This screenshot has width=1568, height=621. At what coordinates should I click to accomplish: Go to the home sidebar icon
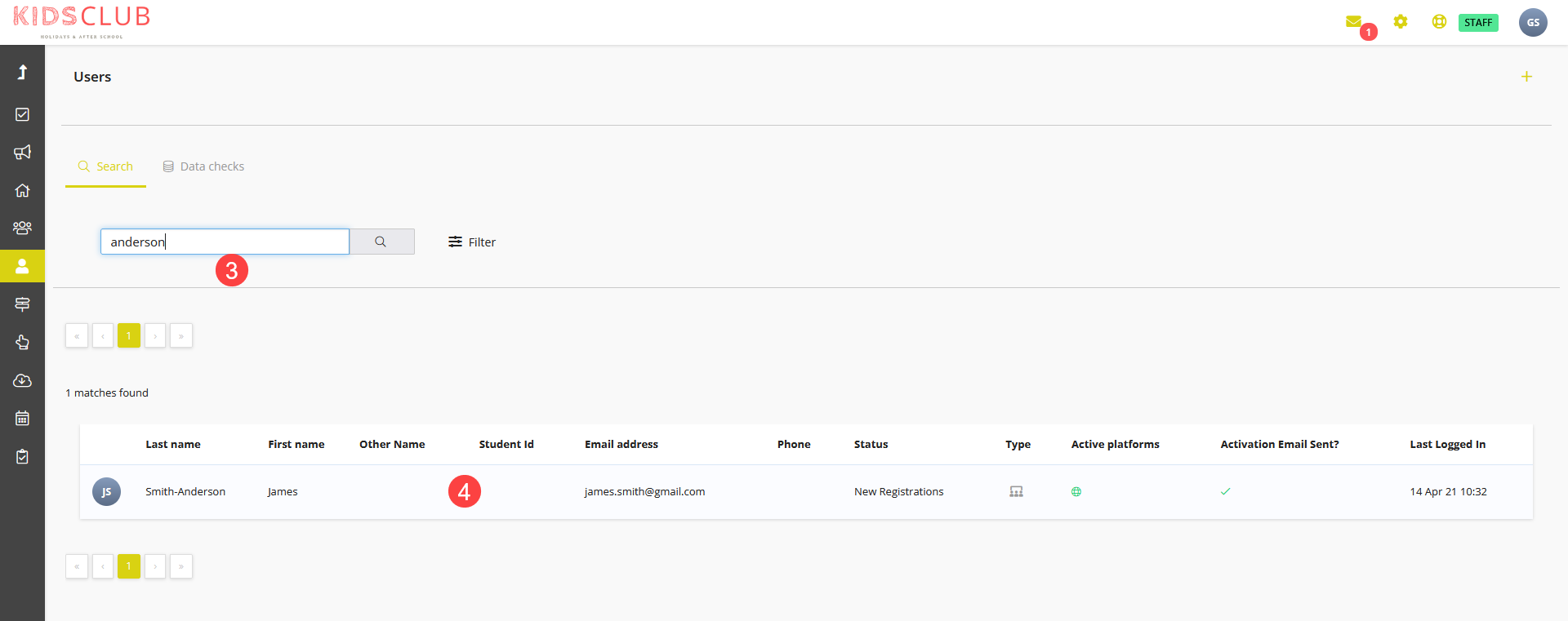(x=22, y=190)
